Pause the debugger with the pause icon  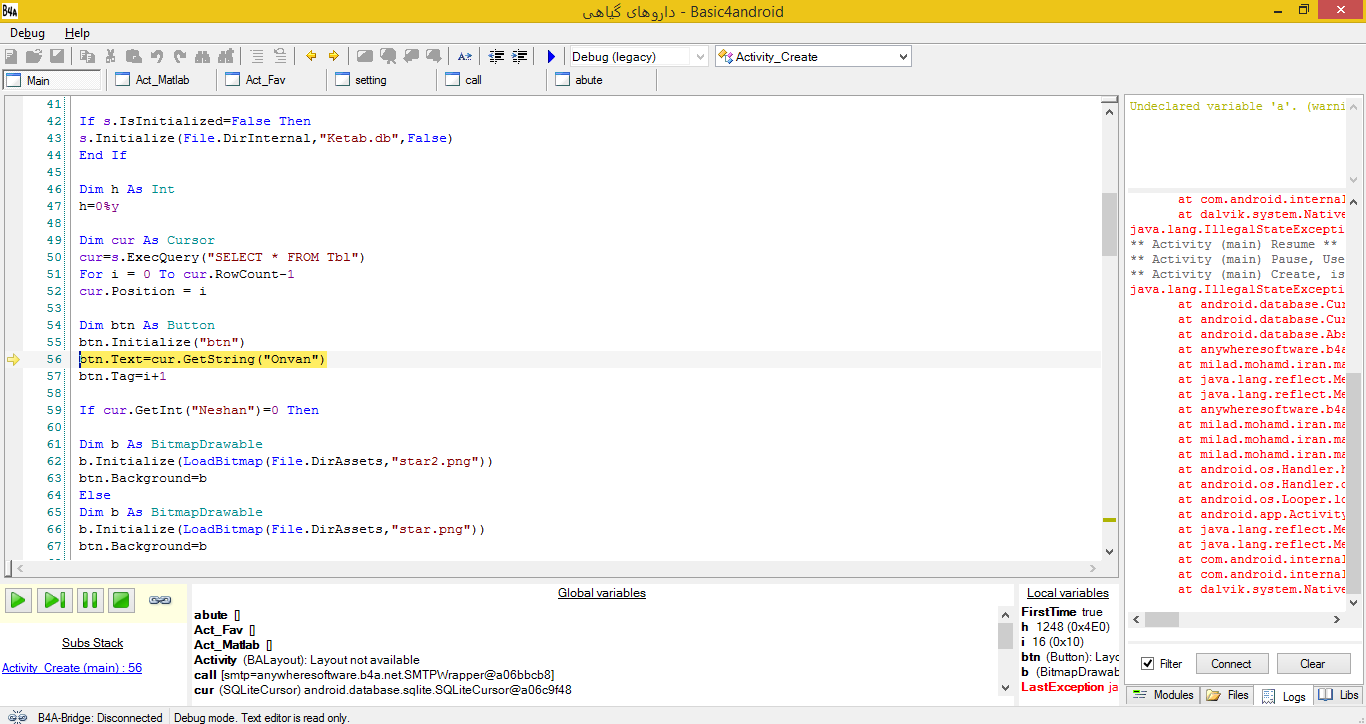coord(89,600)
